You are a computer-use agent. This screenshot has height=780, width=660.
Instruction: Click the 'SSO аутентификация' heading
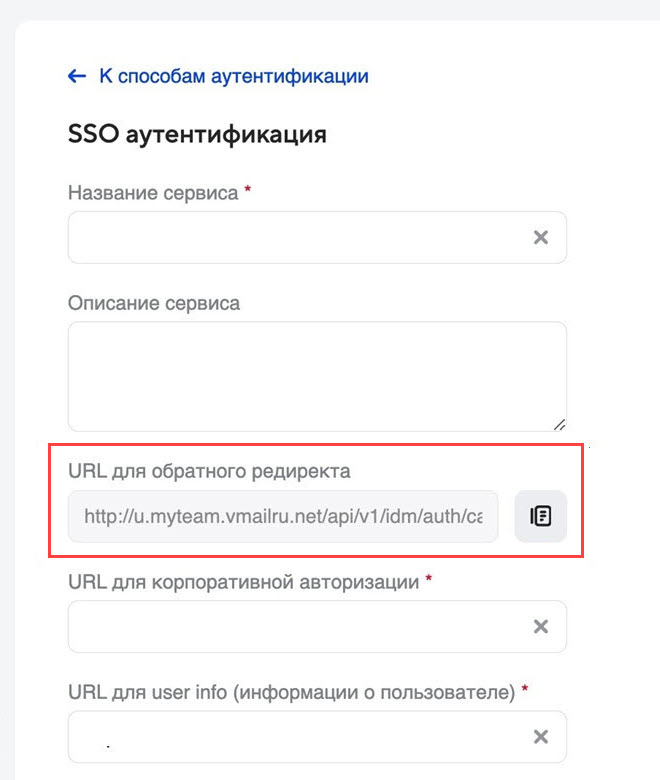coord(197,134)
